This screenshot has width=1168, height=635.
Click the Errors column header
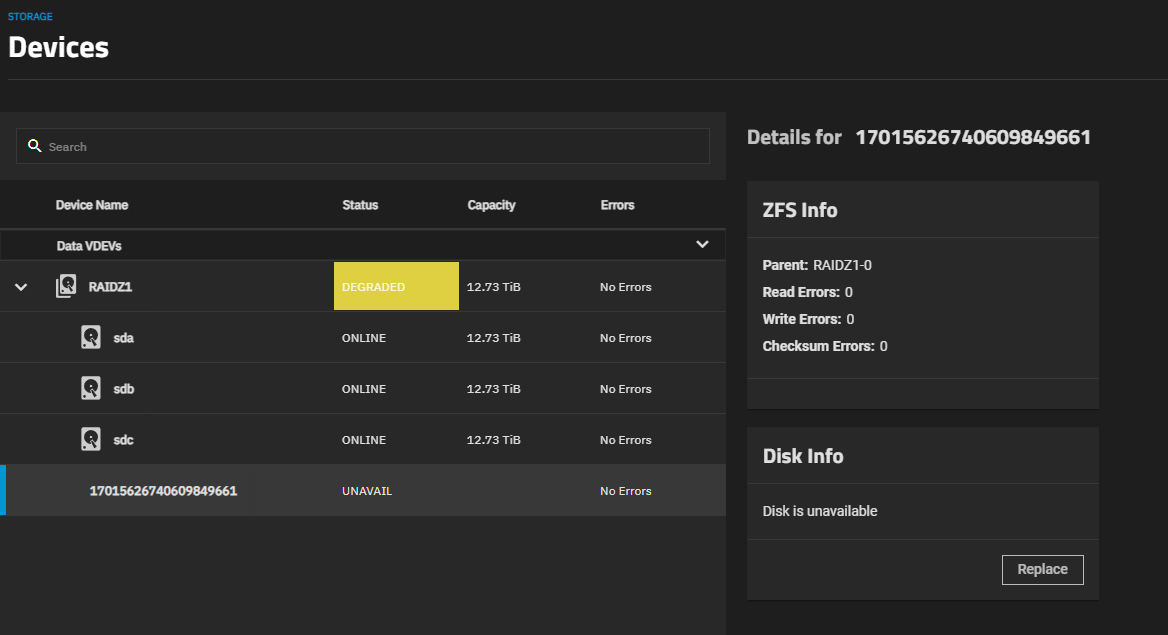[618, 205]
